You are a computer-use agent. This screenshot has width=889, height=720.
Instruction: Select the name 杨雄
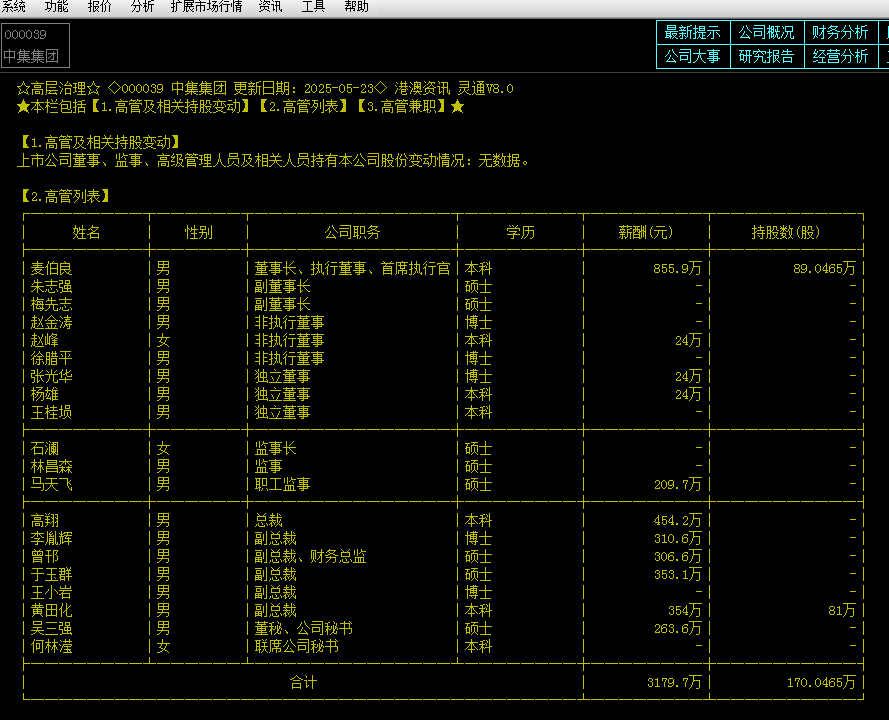pos(44,394)
